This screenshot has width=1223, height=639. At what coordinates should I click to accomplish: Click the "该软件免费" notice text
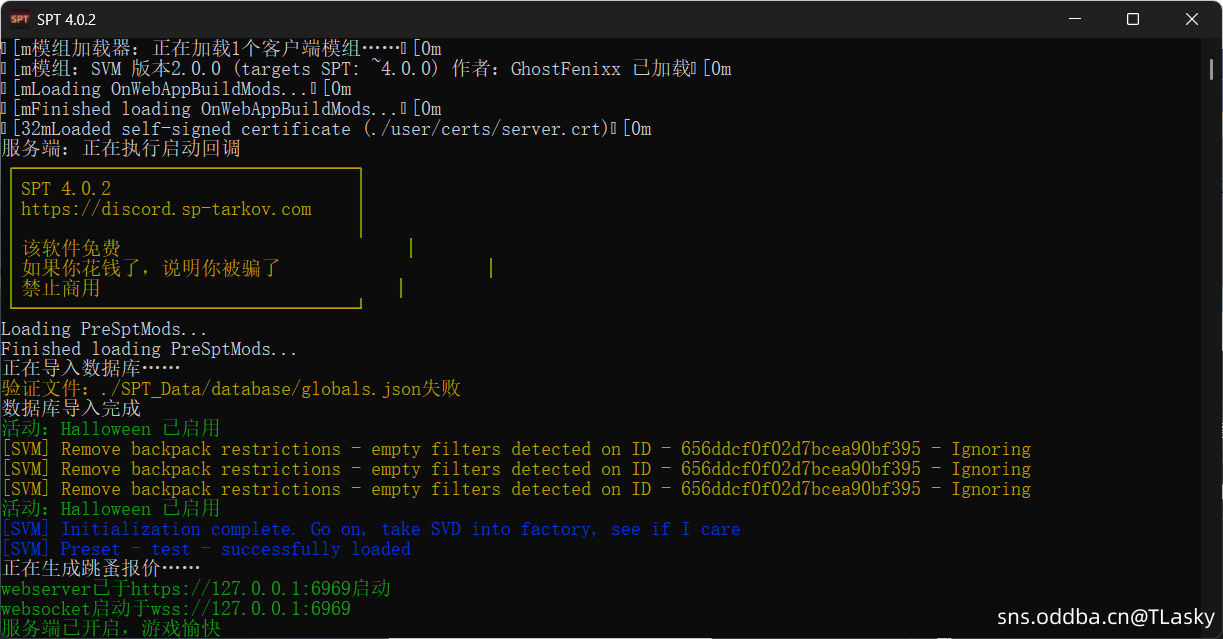click(x=71, y=249)
